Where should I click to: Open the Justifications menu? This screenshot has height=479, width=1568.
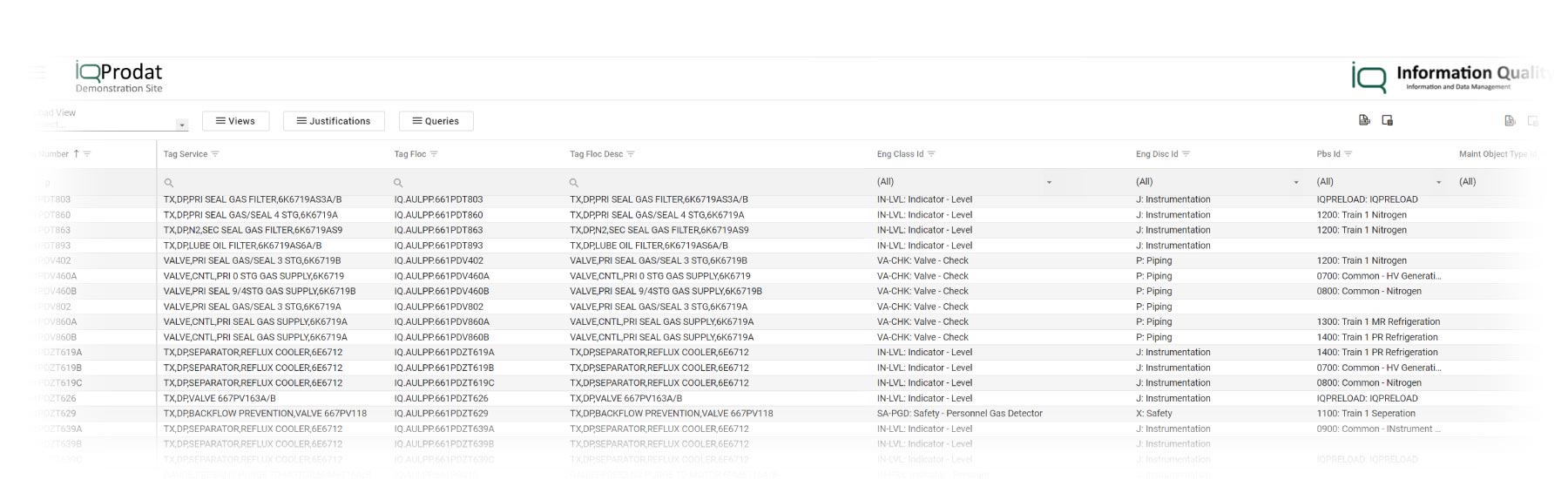click(334, 121)
